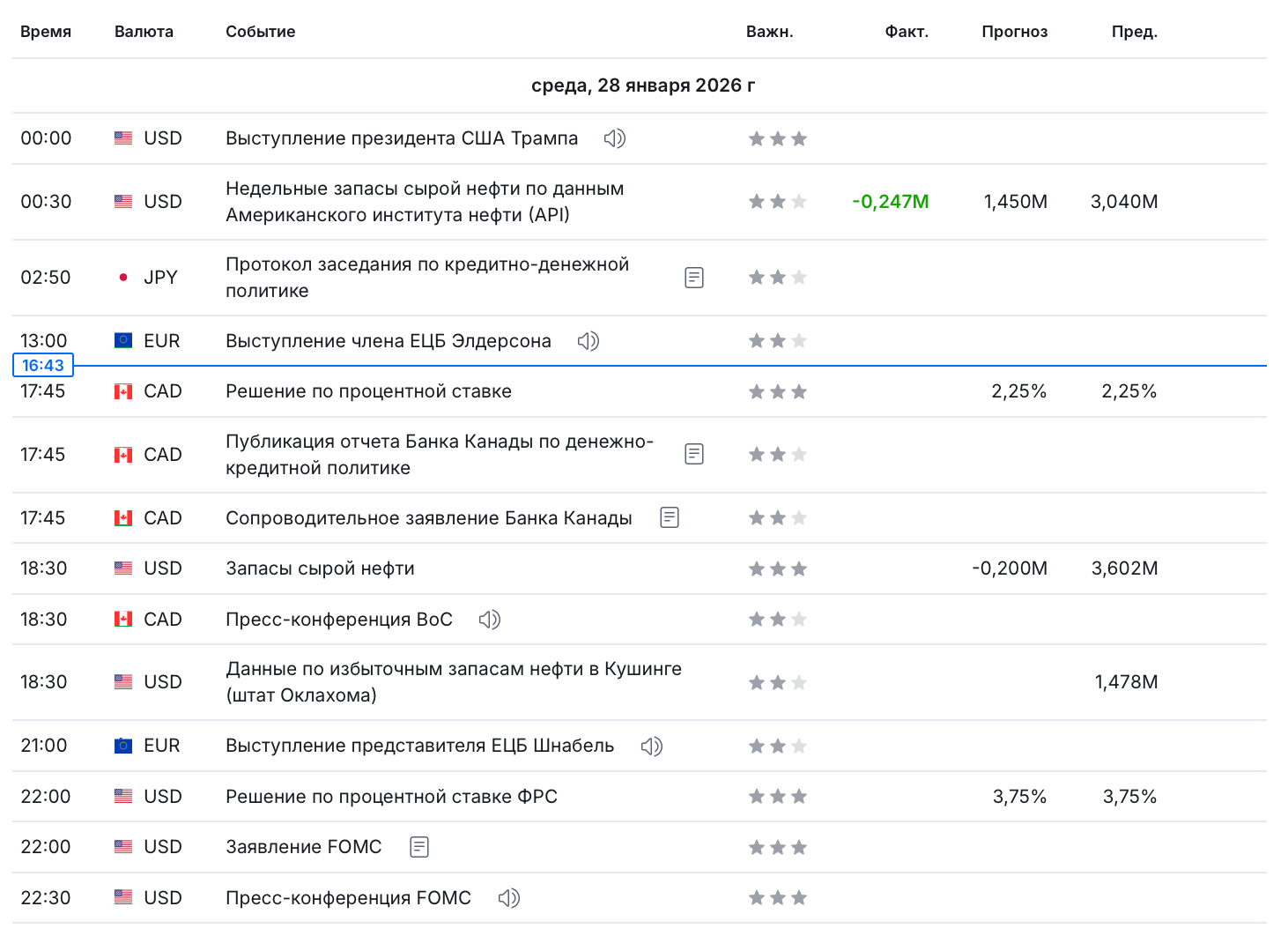Click the Важн. column header
1288x936 pixels.
769,32
